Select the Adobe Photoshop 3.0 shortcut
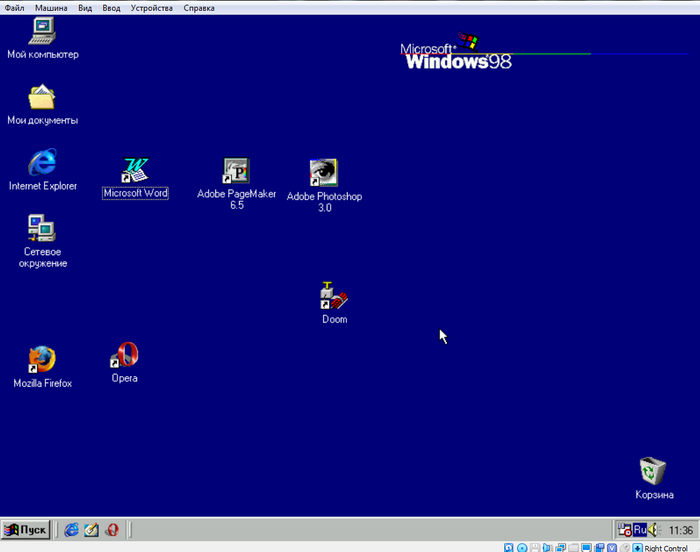The height and width of the screenshot is (552, 700). pyautogui.click(x=324, y=186)
